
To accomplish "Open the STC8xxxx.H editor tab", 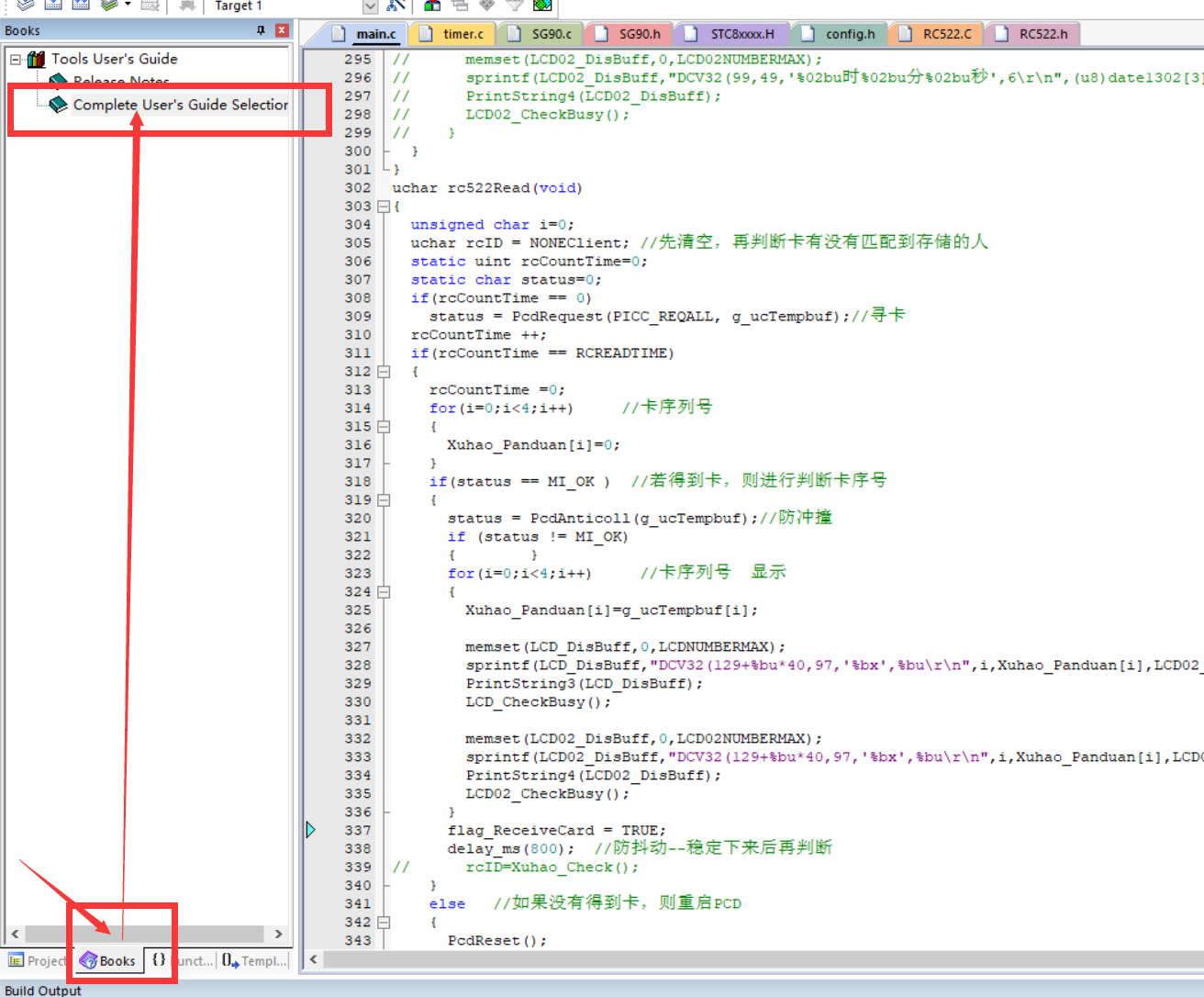I will [x=732, y=34].
